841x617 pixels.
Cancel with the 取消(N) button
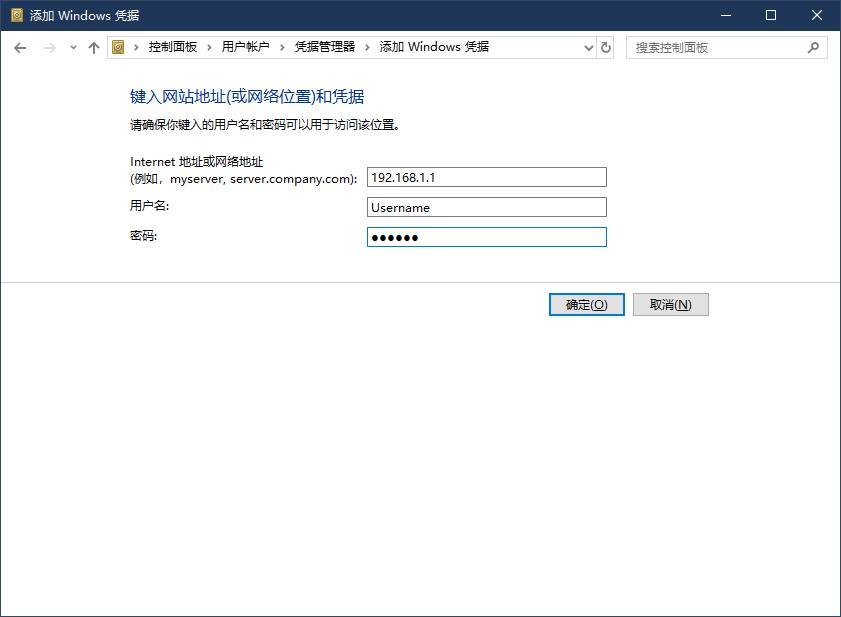pyautogui.click(x=670, y=305)
